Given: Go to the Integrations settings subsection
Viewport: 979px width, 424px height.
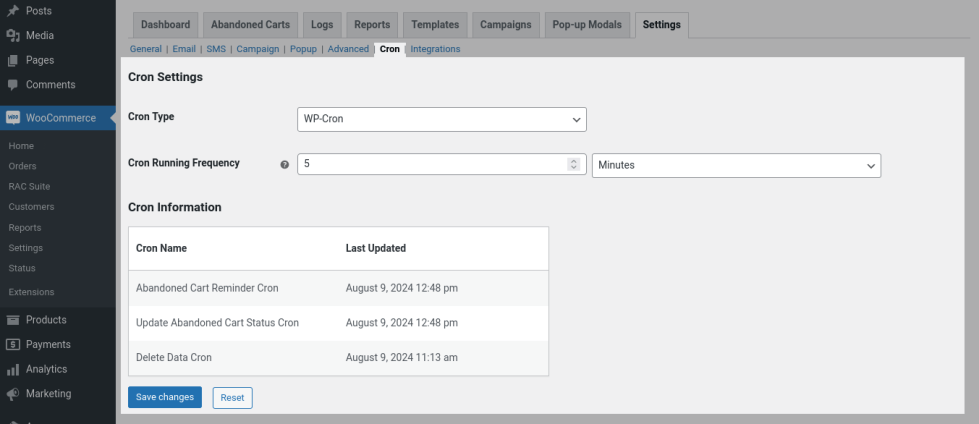Looking at the screenshot, I should pyautogui.click(x=435, y=49).
